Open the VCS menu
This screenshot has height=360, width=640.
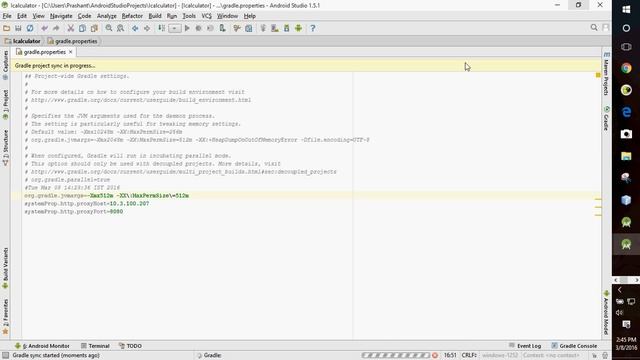coord(207,16)
